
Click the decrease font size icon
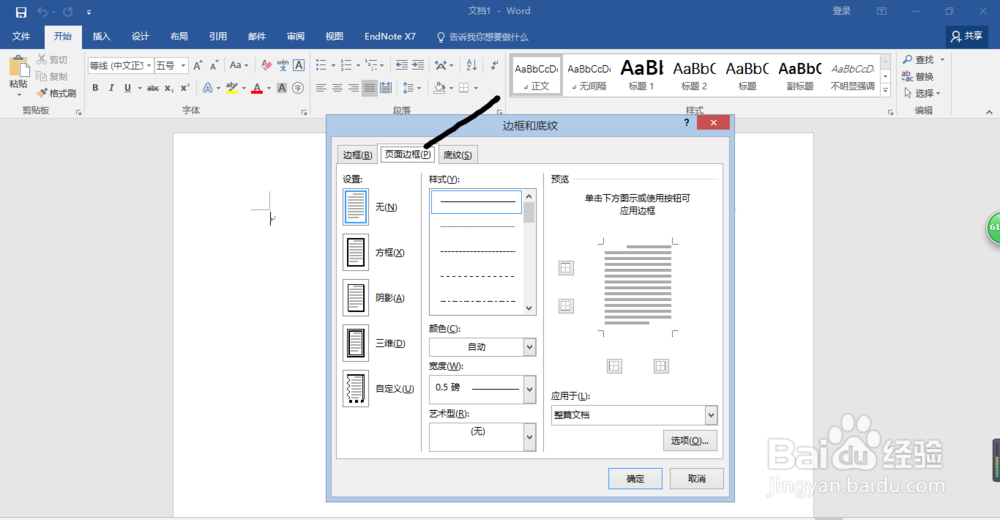click(214, 65)
